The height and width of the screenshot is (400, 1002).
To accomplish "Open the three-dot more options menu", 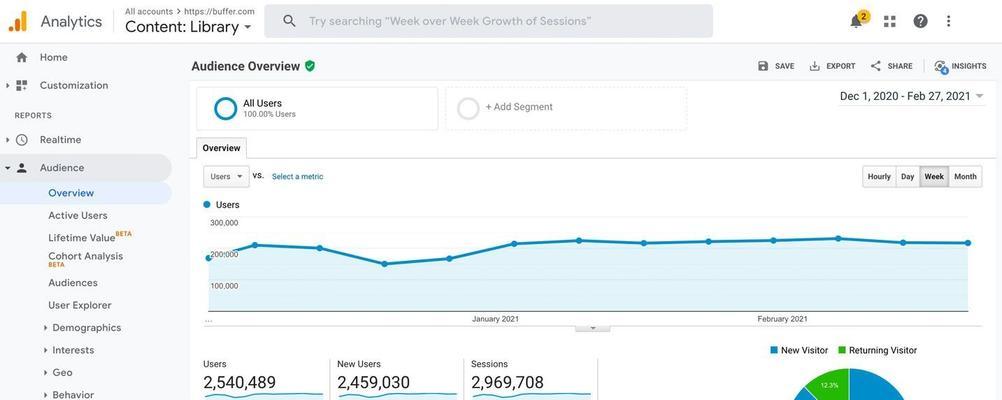I will pos(948,21).
